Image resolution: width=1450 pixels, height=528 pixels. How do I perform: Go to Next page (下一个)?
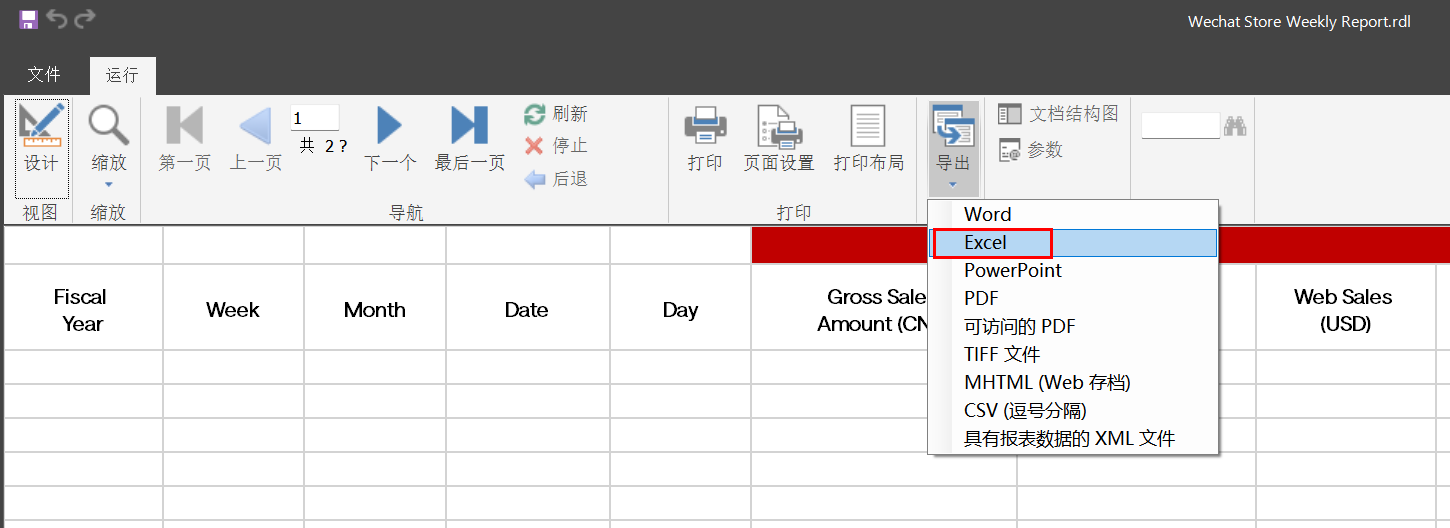pos(390,139)
